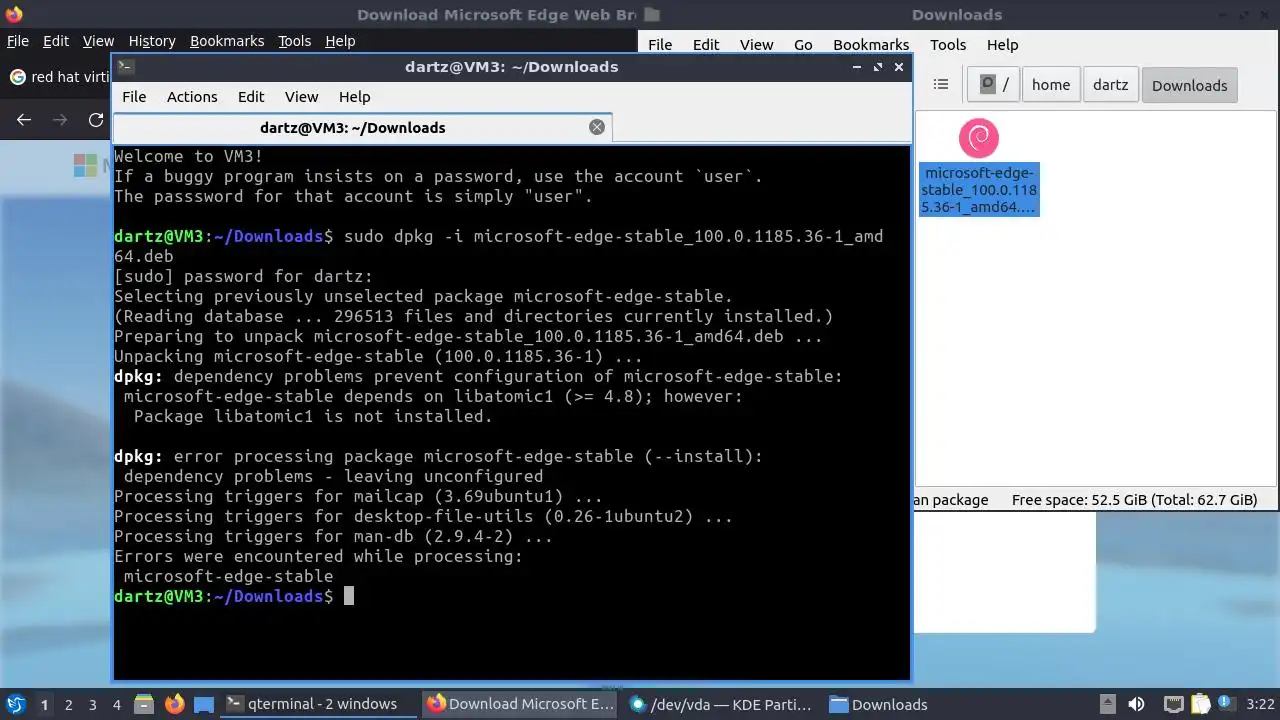This screenshot has height=720, width=1280.
Task: Reload the Firefox page
Action: 96,120
